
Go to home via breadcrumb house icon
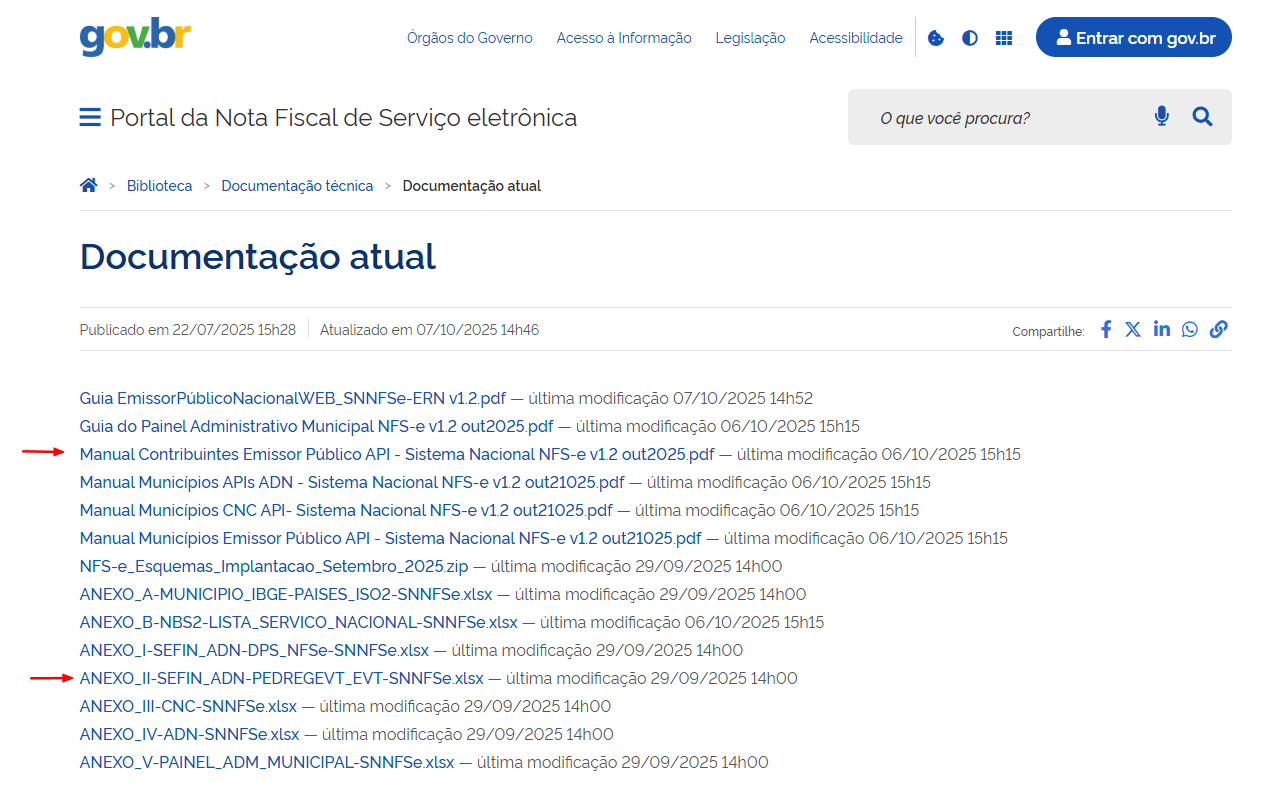pyautogui.click(x=89, y=186)
